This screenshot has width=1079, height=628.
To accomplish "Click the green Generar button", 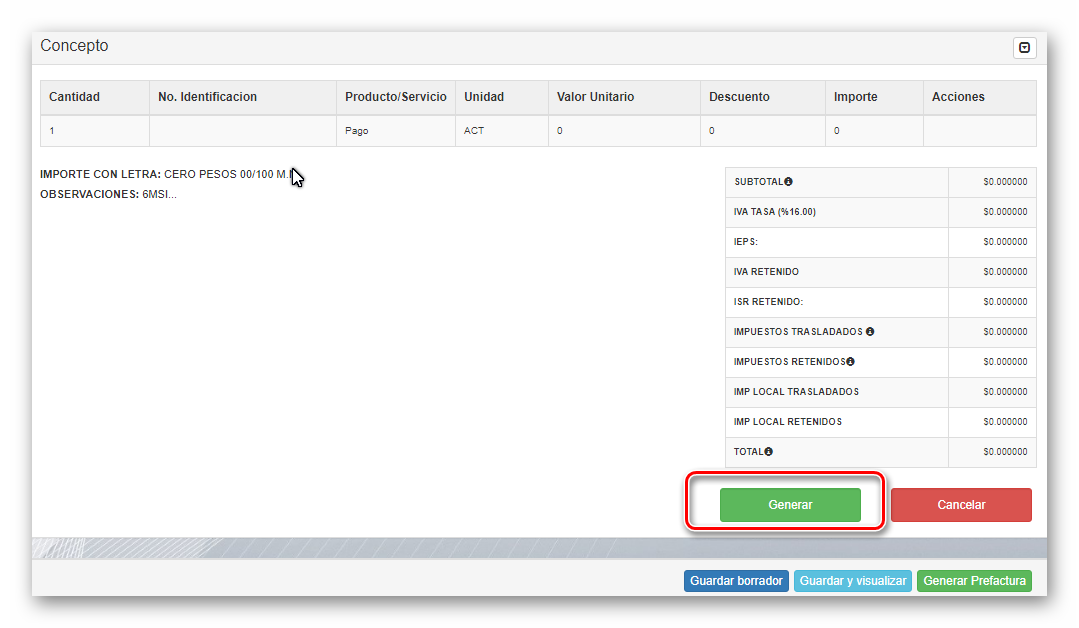I will (x=790, y=505).
